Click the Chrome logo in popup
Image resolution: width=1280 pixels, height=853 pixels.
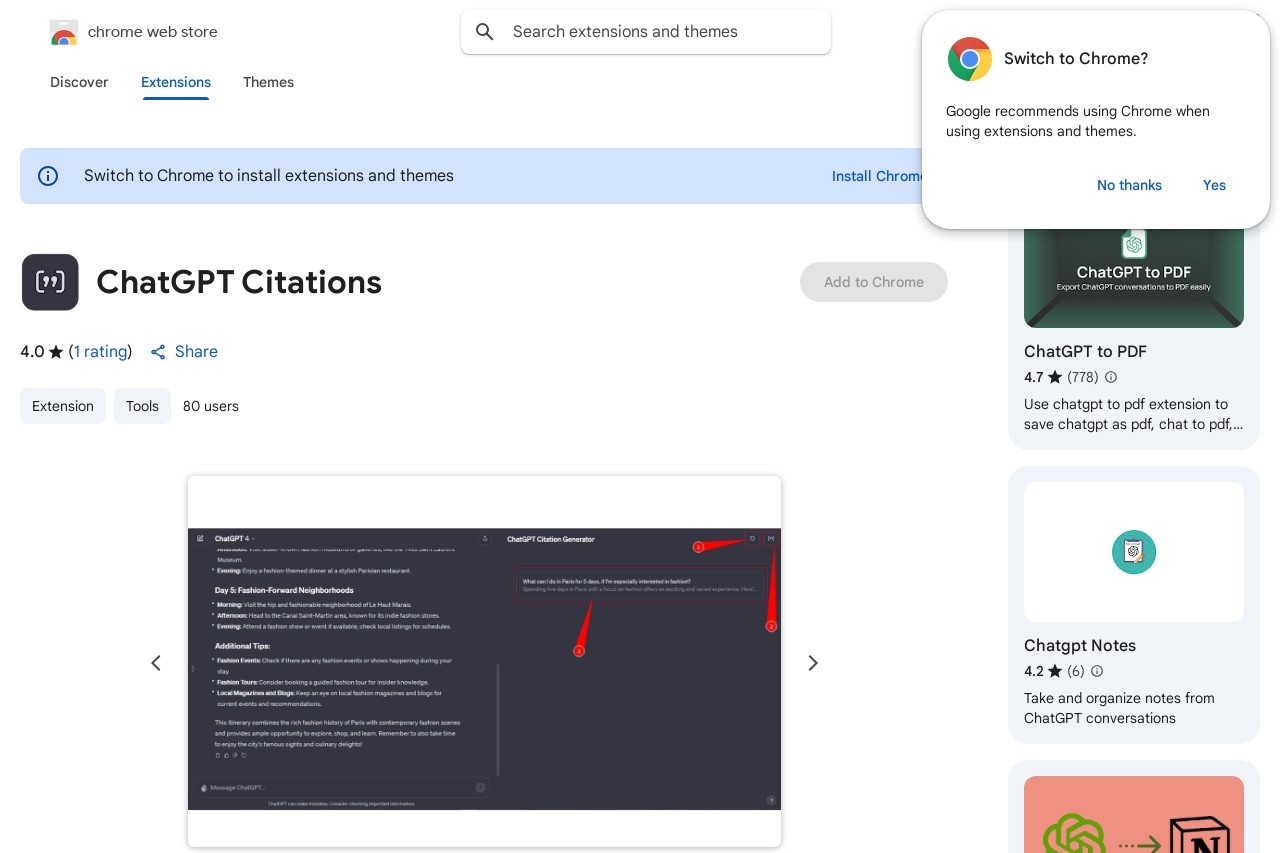[969, 59]
